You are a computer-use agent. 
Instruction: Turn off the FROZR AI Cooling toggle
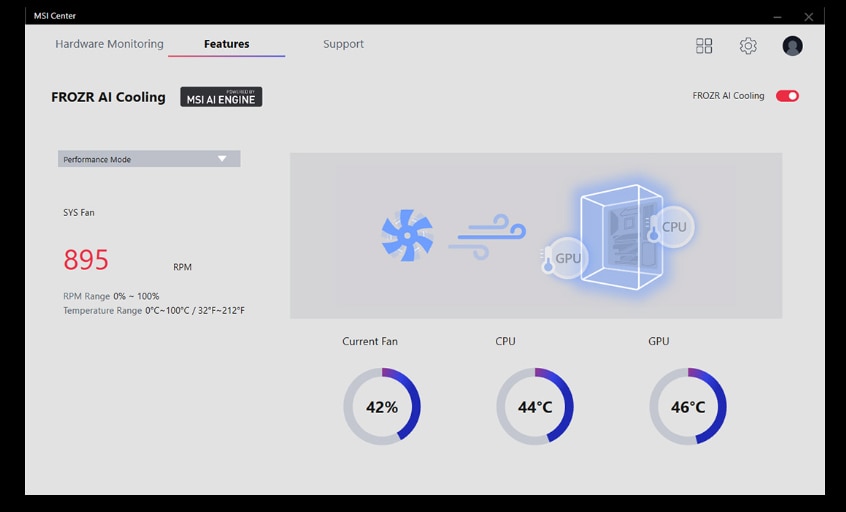787,95
